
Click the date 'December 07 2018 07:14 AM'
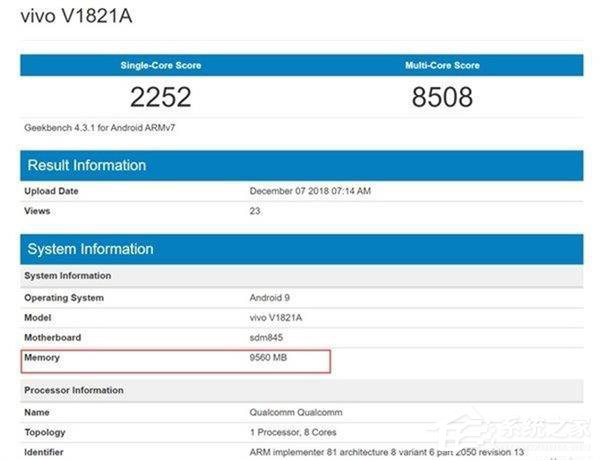coord(310,191)
